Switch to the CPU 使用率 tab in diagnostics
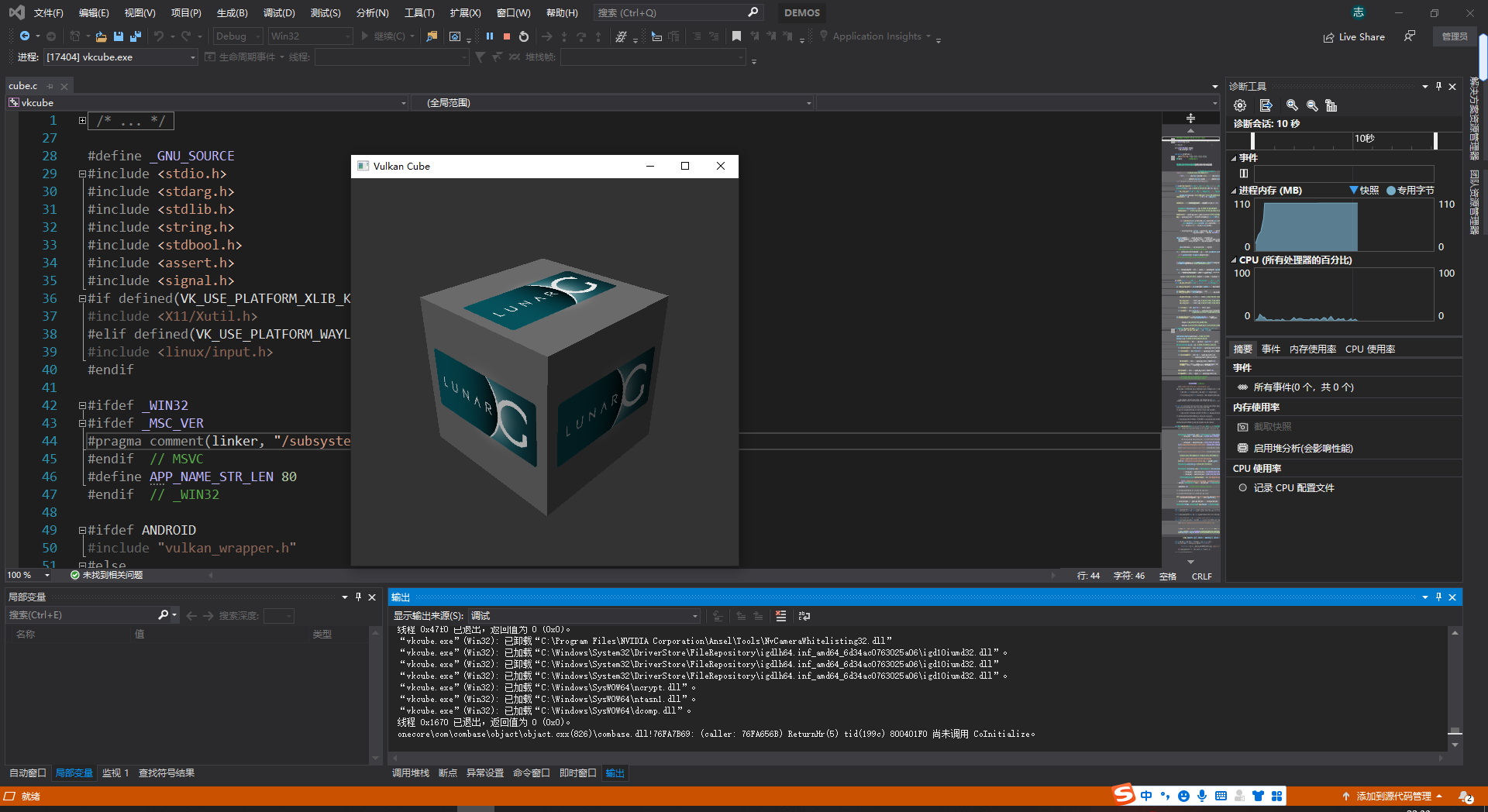The height and width of the screenshot is (812, 1488). tap(1370, 349)
